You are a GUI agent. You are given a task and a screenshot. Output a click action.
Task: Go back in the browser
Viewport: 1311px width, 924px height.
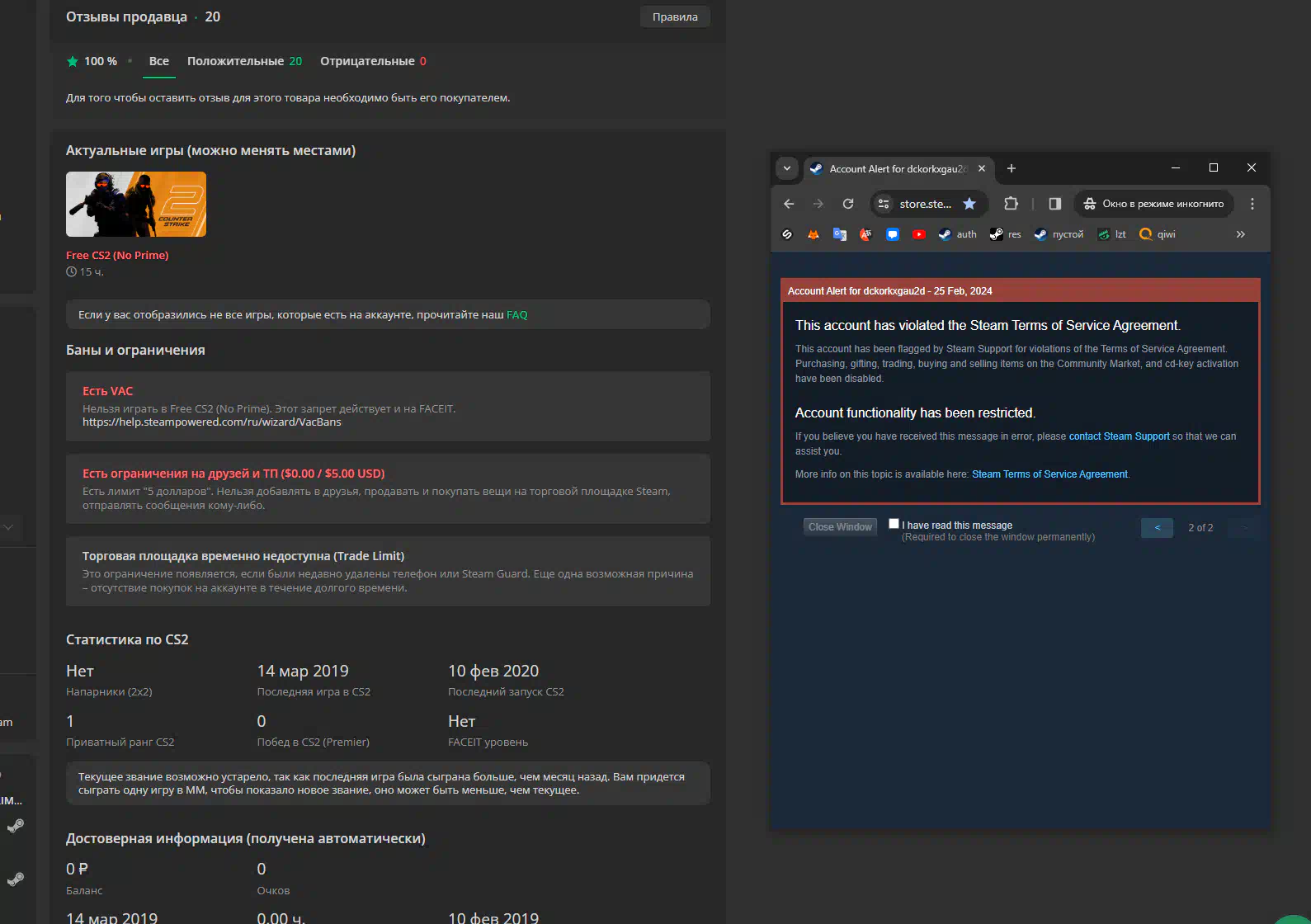click(x=789, y=204)
